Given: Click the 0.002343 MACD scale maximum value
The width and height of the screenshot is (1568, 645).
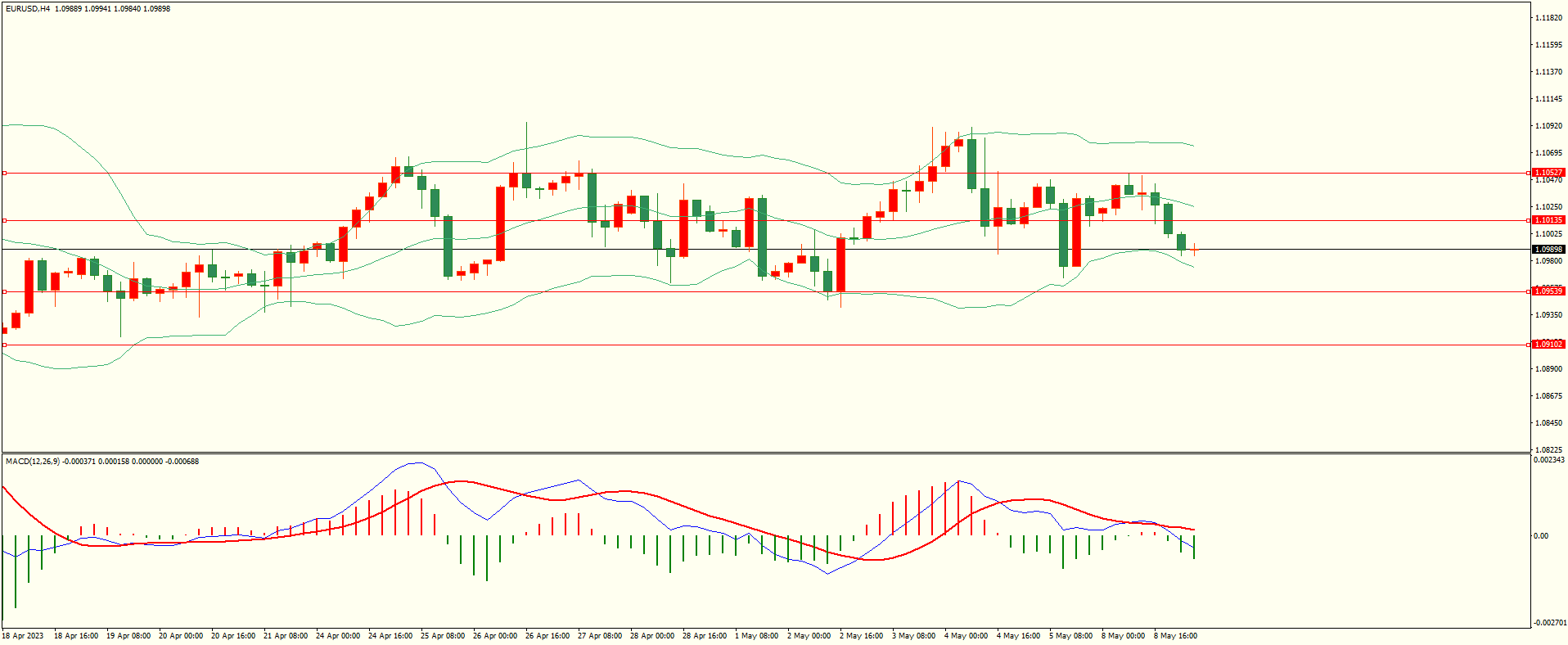Looking at the screenshot, I should tap(1550, 460).
